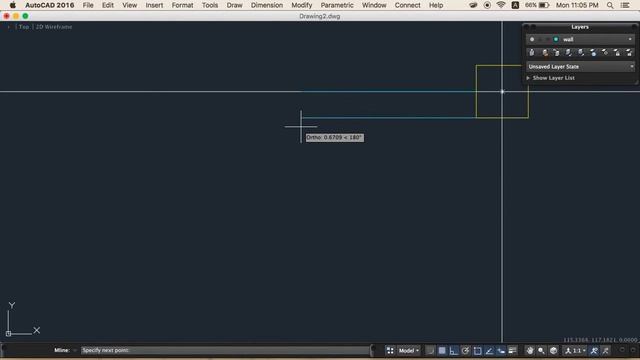Open the current layer 'wall' dropdown
640x360 pixels.
pyautogui.click(x=630, y=39)
